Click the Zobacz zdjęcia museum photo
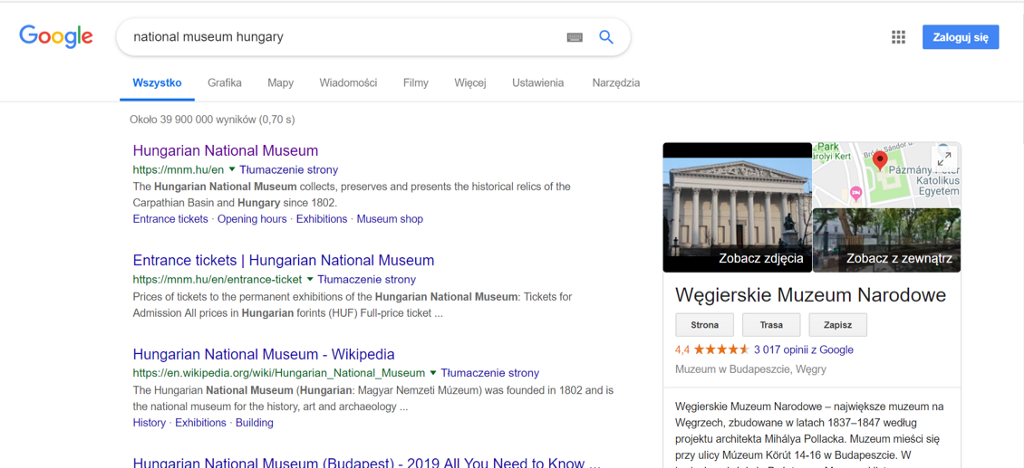This screenshot has width=1024, height=468. [737, 208]
